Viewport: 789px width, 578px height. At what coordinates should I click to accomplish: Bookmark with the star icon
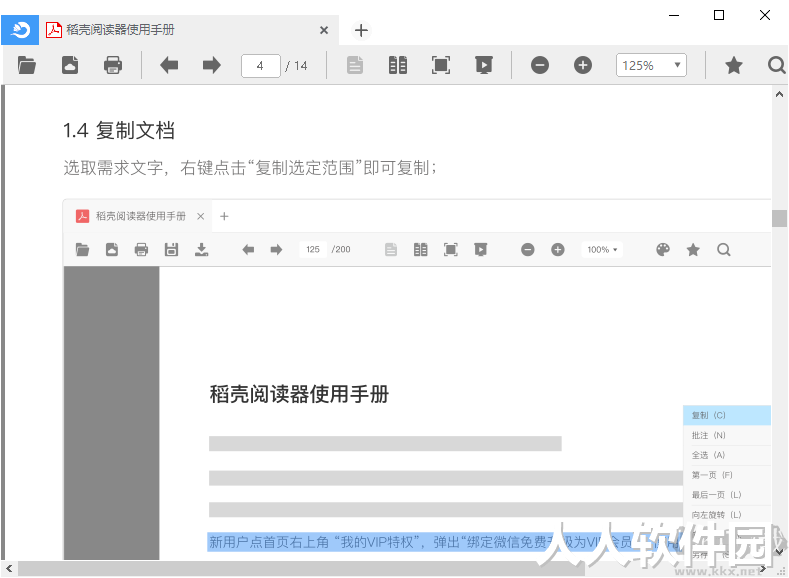[734, 65]
